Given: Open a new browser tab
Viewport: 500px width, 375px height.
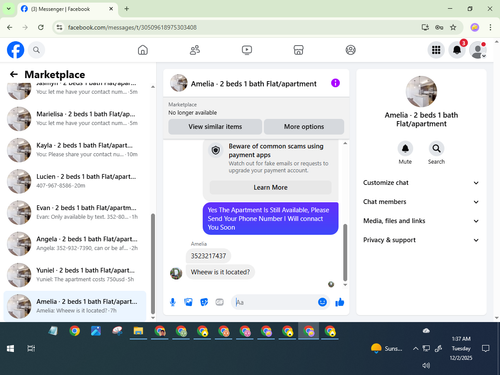Looking at the screenshot, I should 127,9.
